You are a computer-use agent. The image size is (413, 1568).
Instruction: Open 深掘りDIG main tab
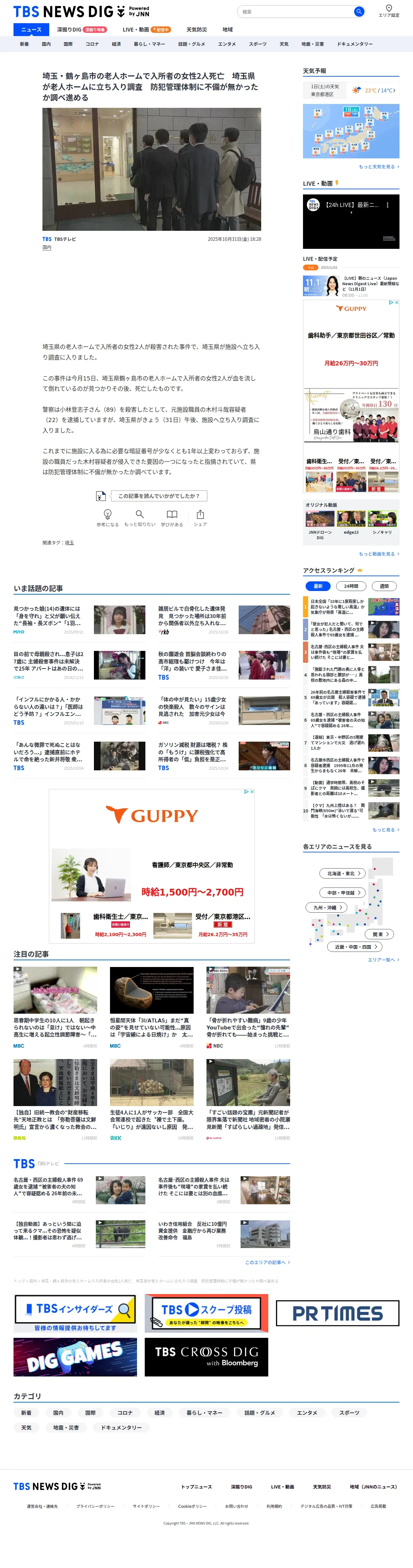[81, 29]
